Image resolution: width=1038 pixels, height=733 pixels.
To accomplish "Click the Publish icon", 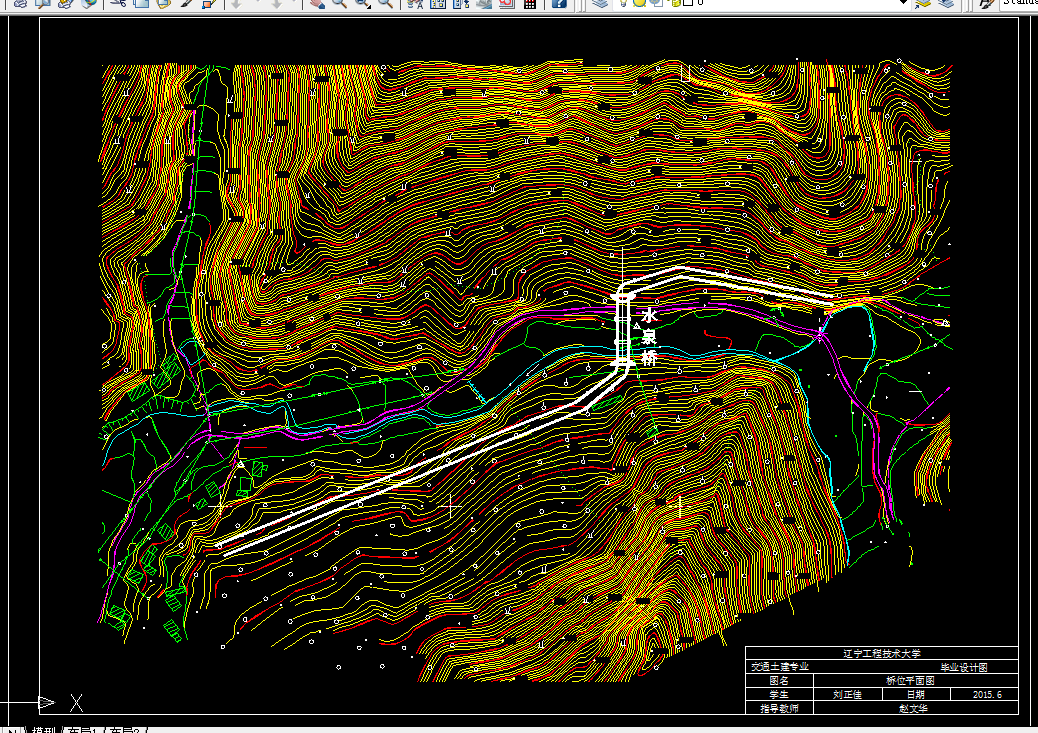I will (65, 3).
